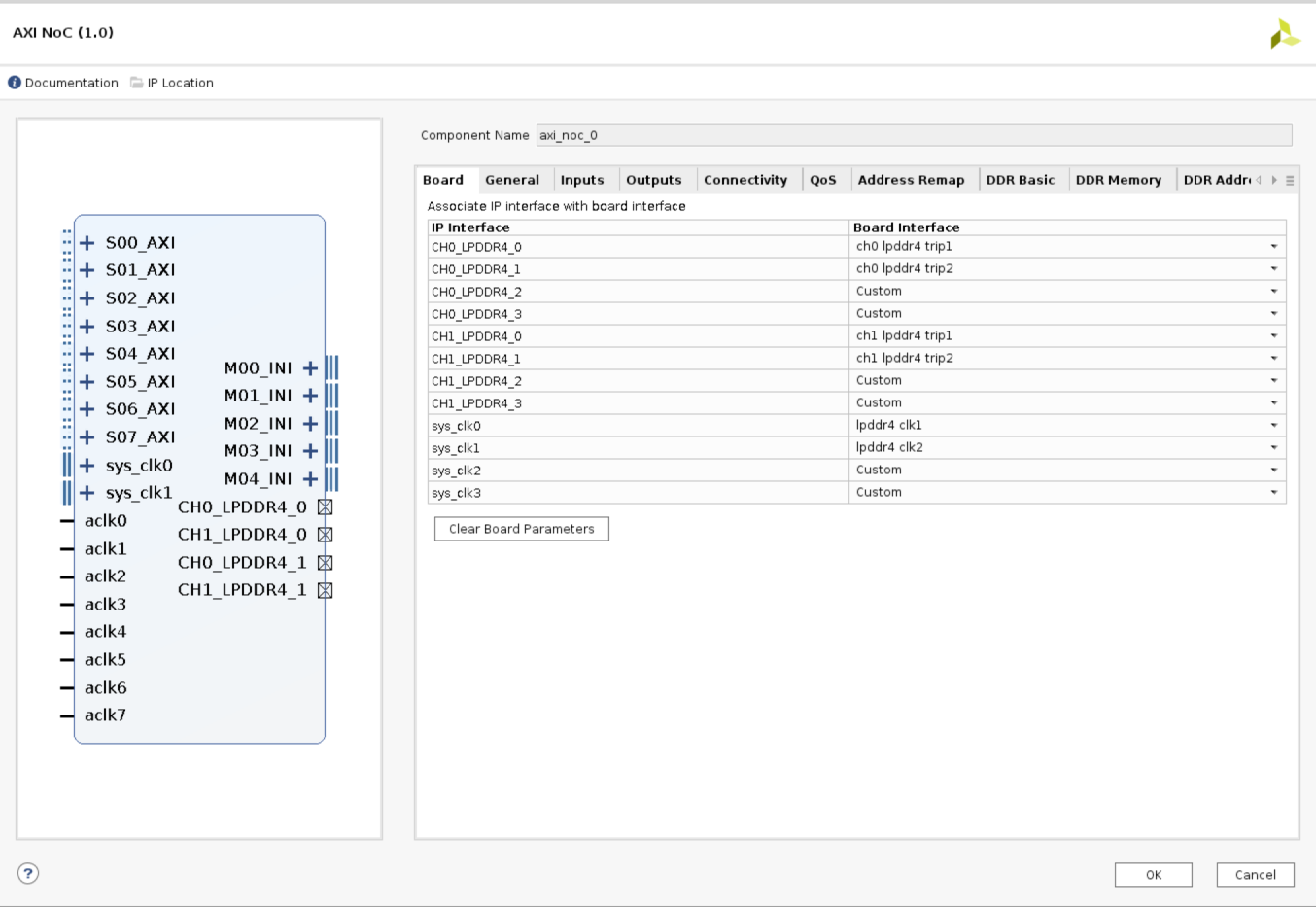The image size is (1316, 907).
Task: Open CH1_LPDDR4_2 Custom dropdown
Action: [x=1273, y=381]
